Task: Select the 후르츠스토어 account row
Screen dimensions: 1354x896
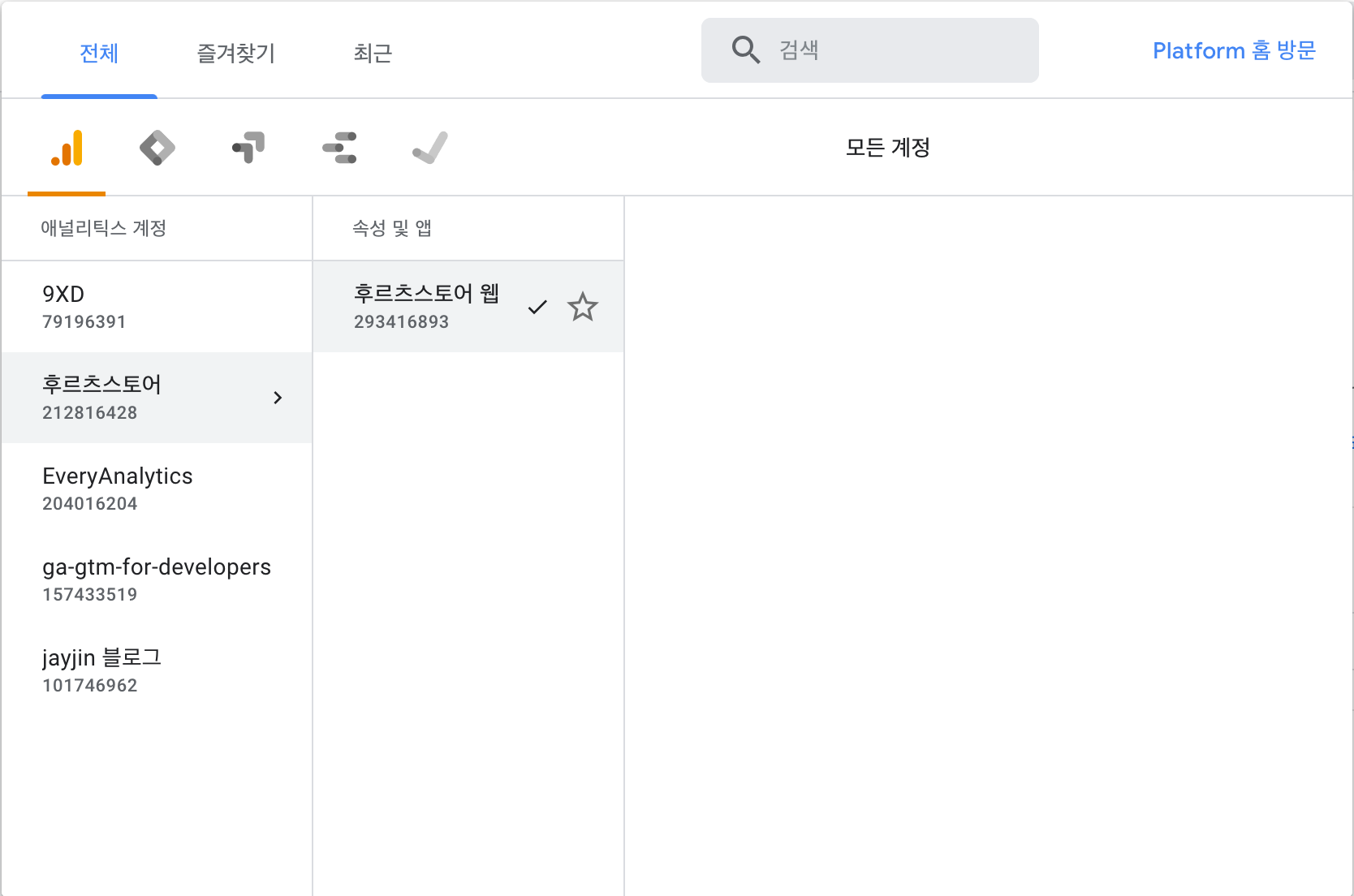Action: click(157, 398)
